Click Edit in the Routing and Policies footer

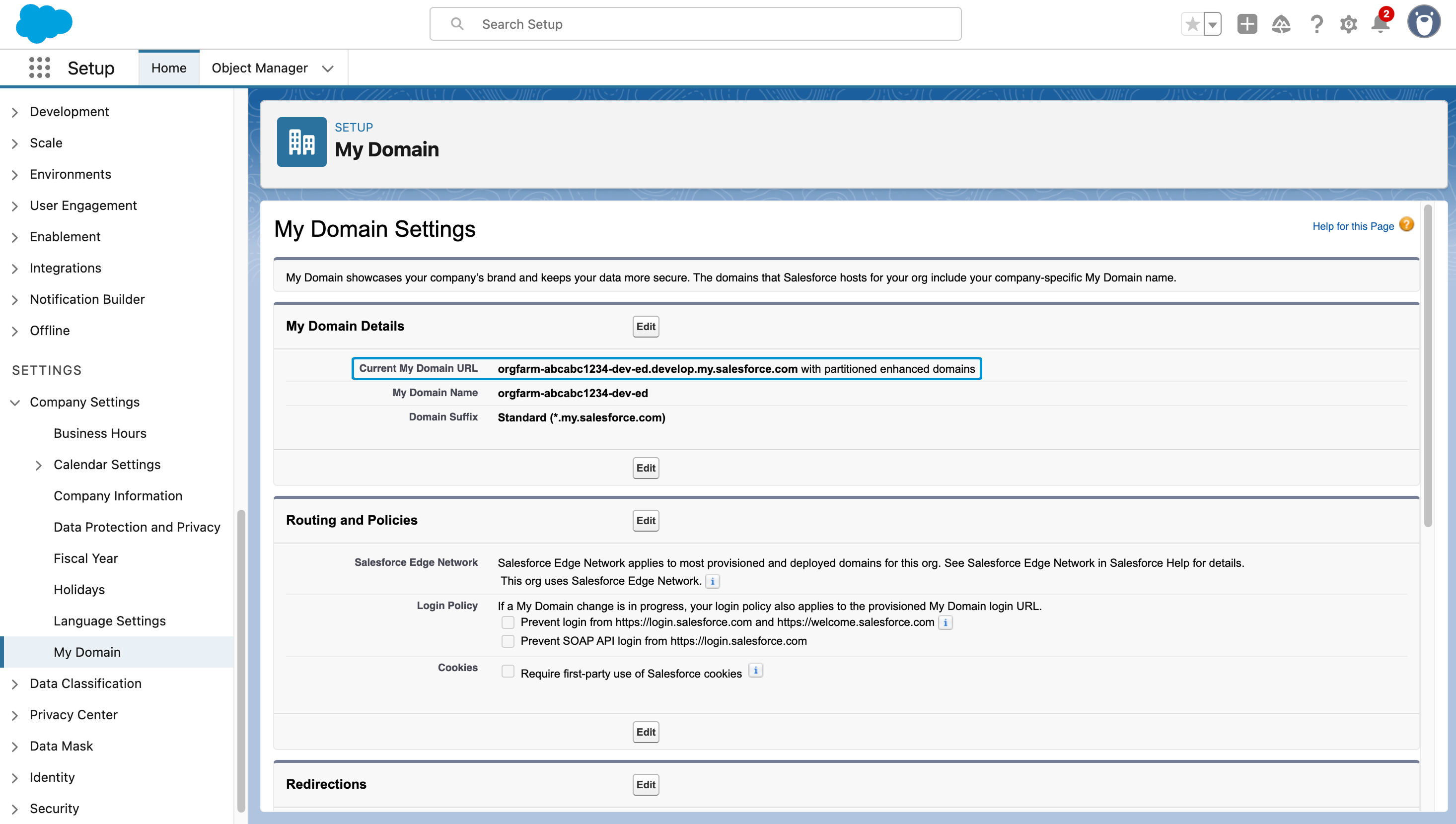[x=646, y=732]
